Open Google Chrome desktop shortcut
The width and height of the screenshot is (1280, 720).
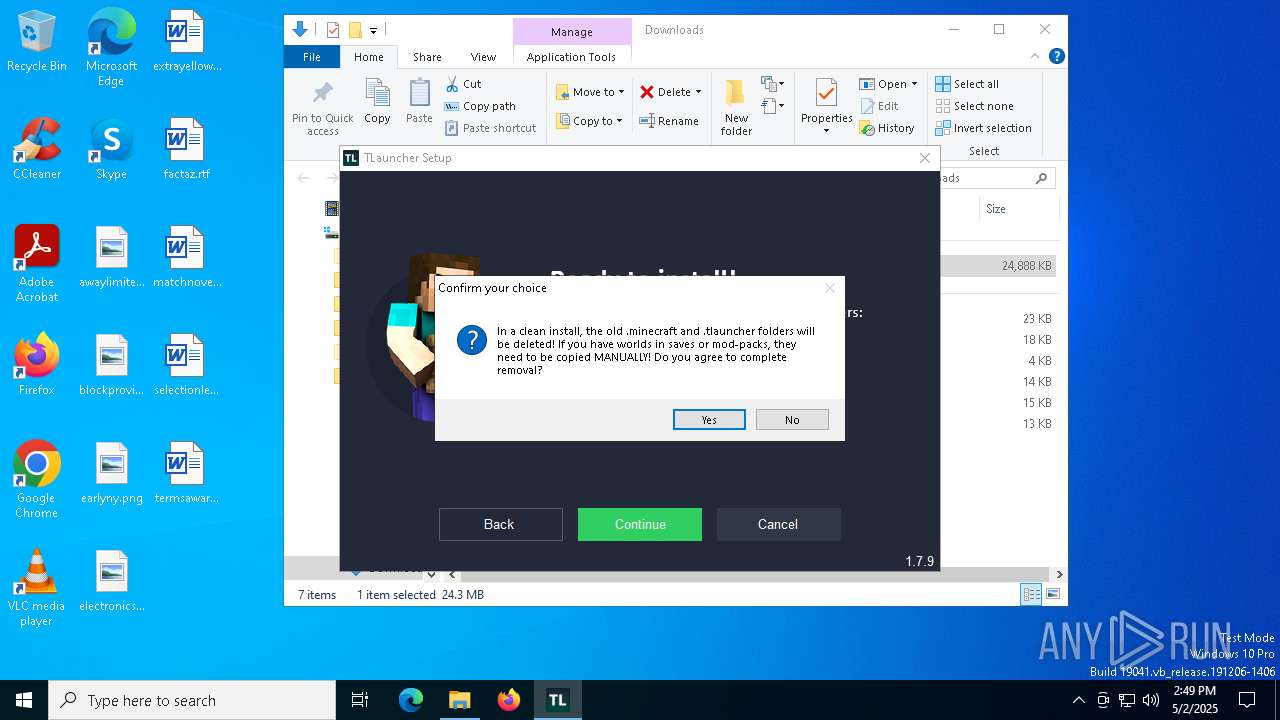(37, 480)
